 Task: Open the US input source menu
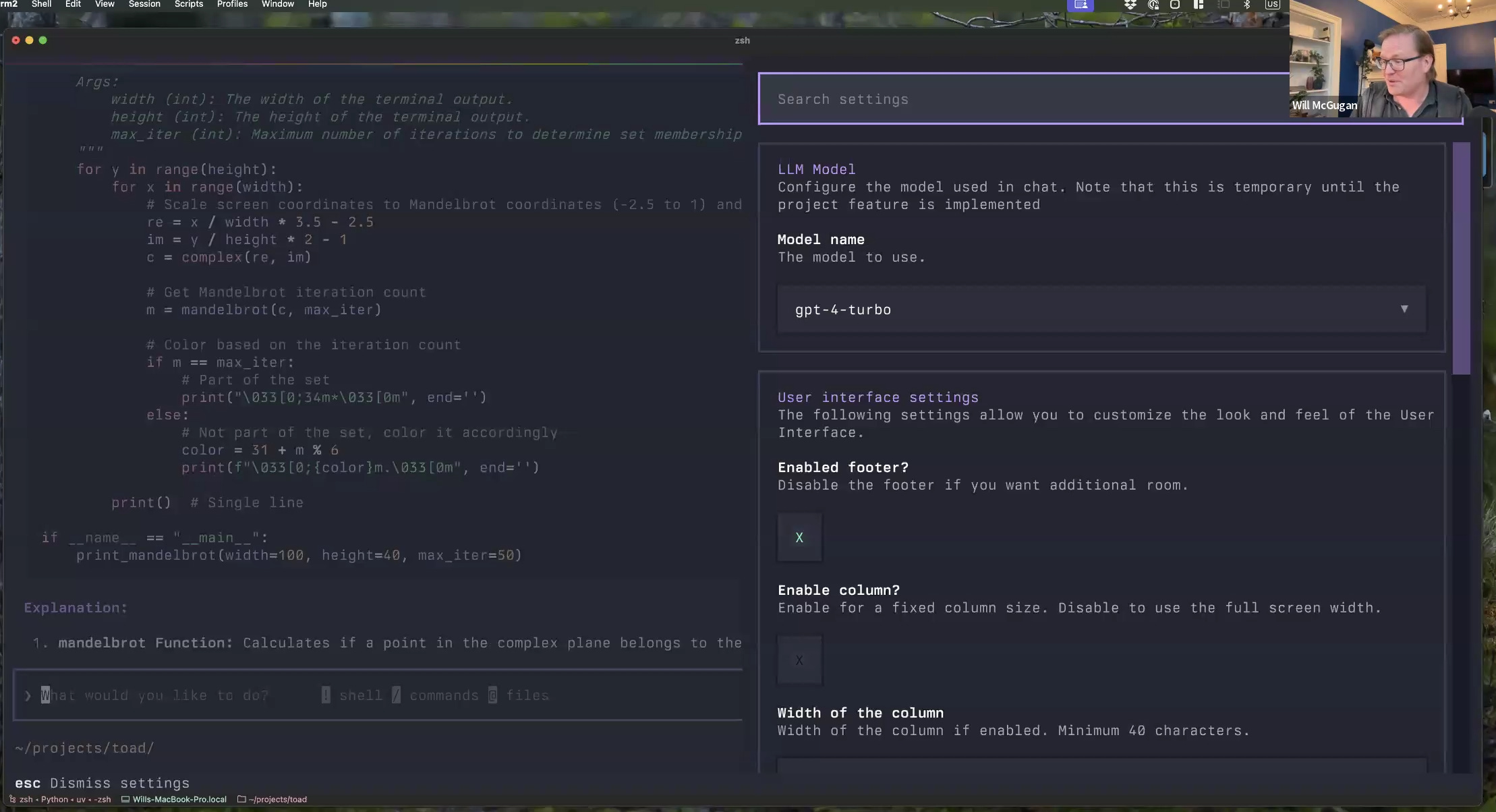1272,5
